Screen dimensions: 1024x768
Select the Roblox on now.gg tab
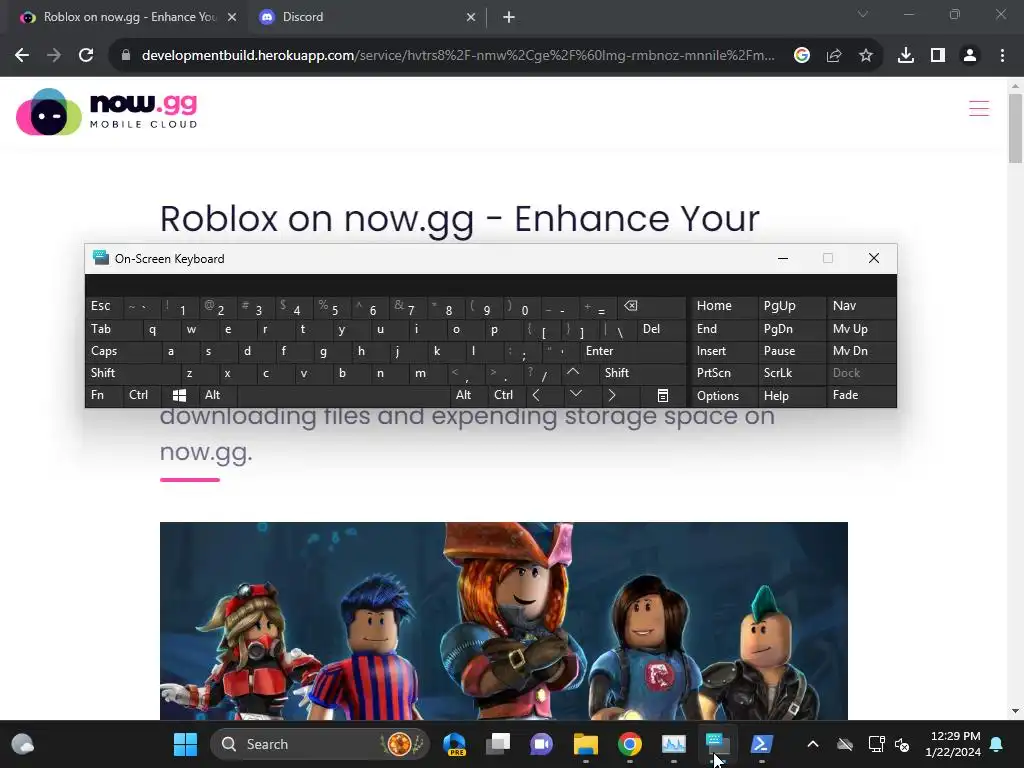click(x=129, y=17)
